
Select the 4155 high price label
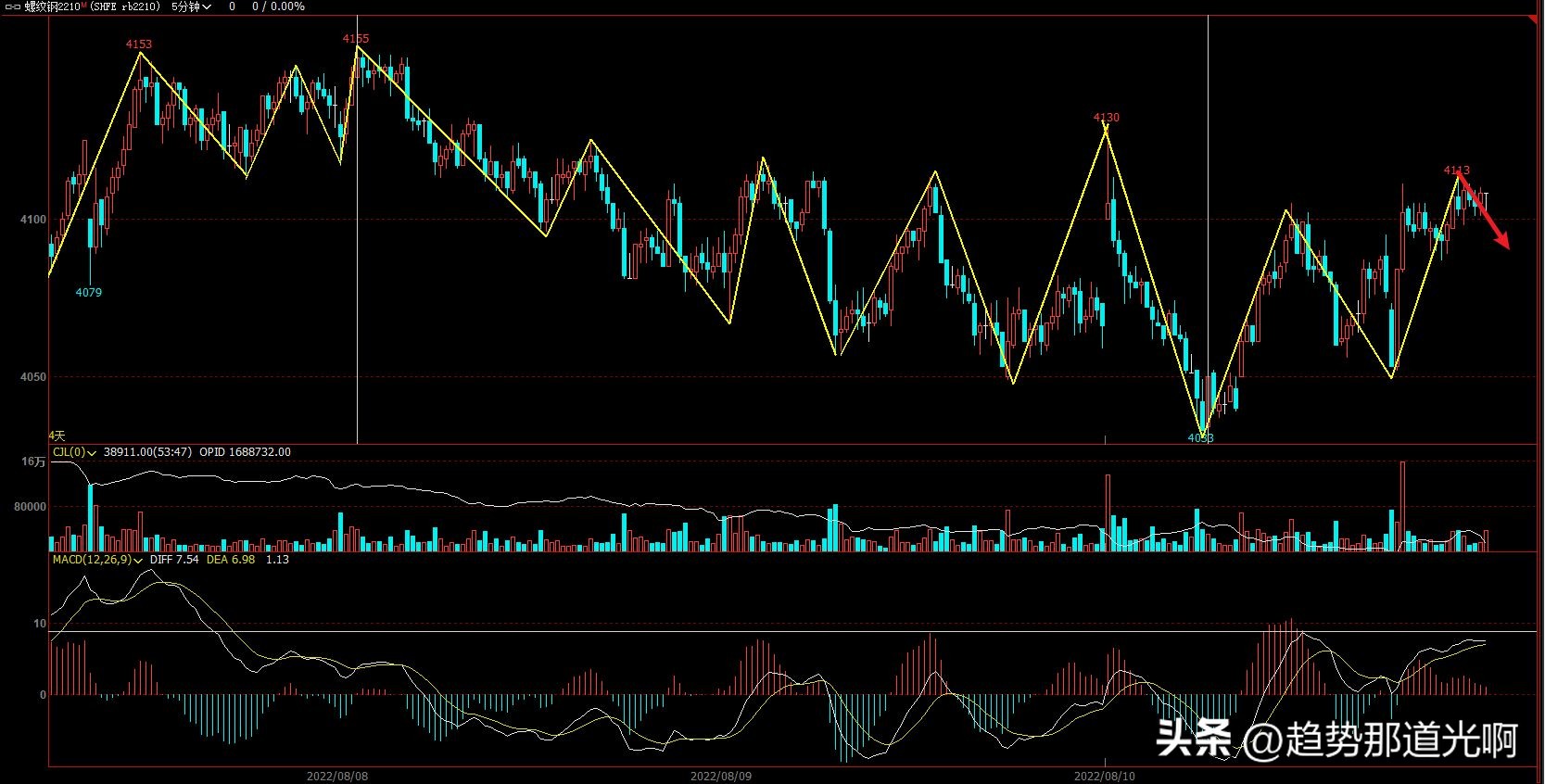click(x=355, y=39)
